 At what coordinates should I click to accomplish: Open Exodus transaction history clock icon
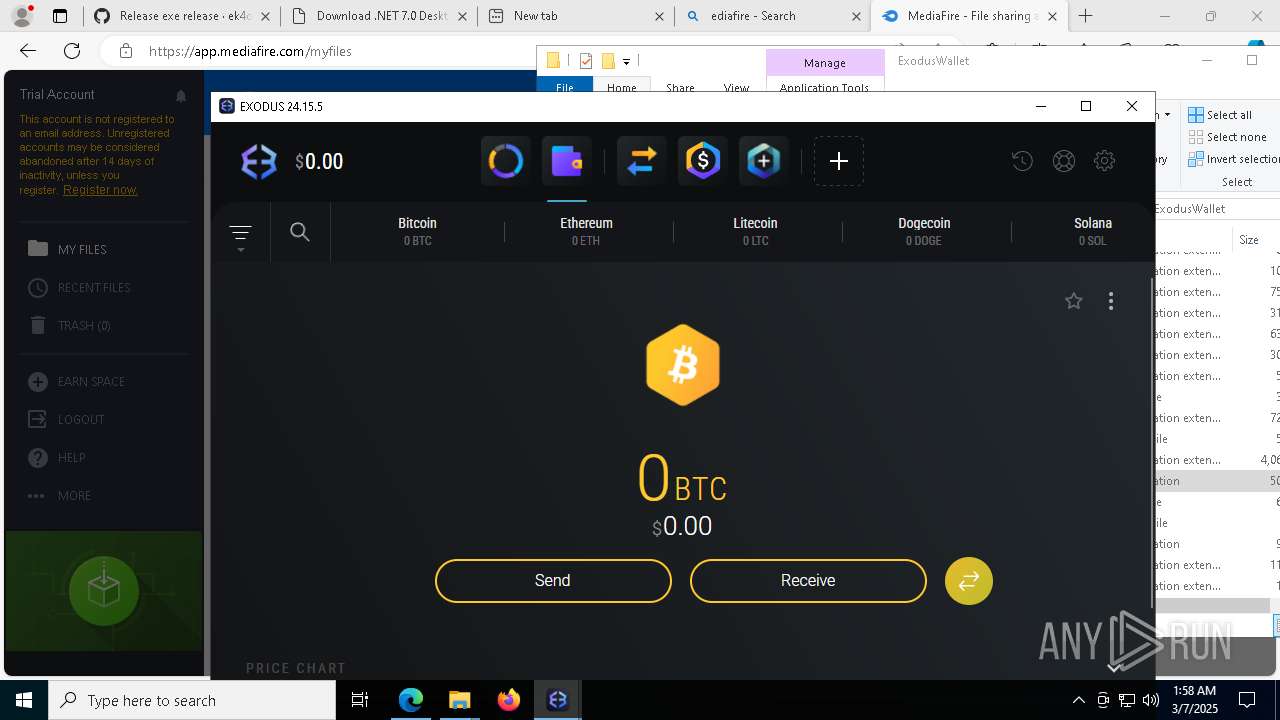pos(1022,161)
